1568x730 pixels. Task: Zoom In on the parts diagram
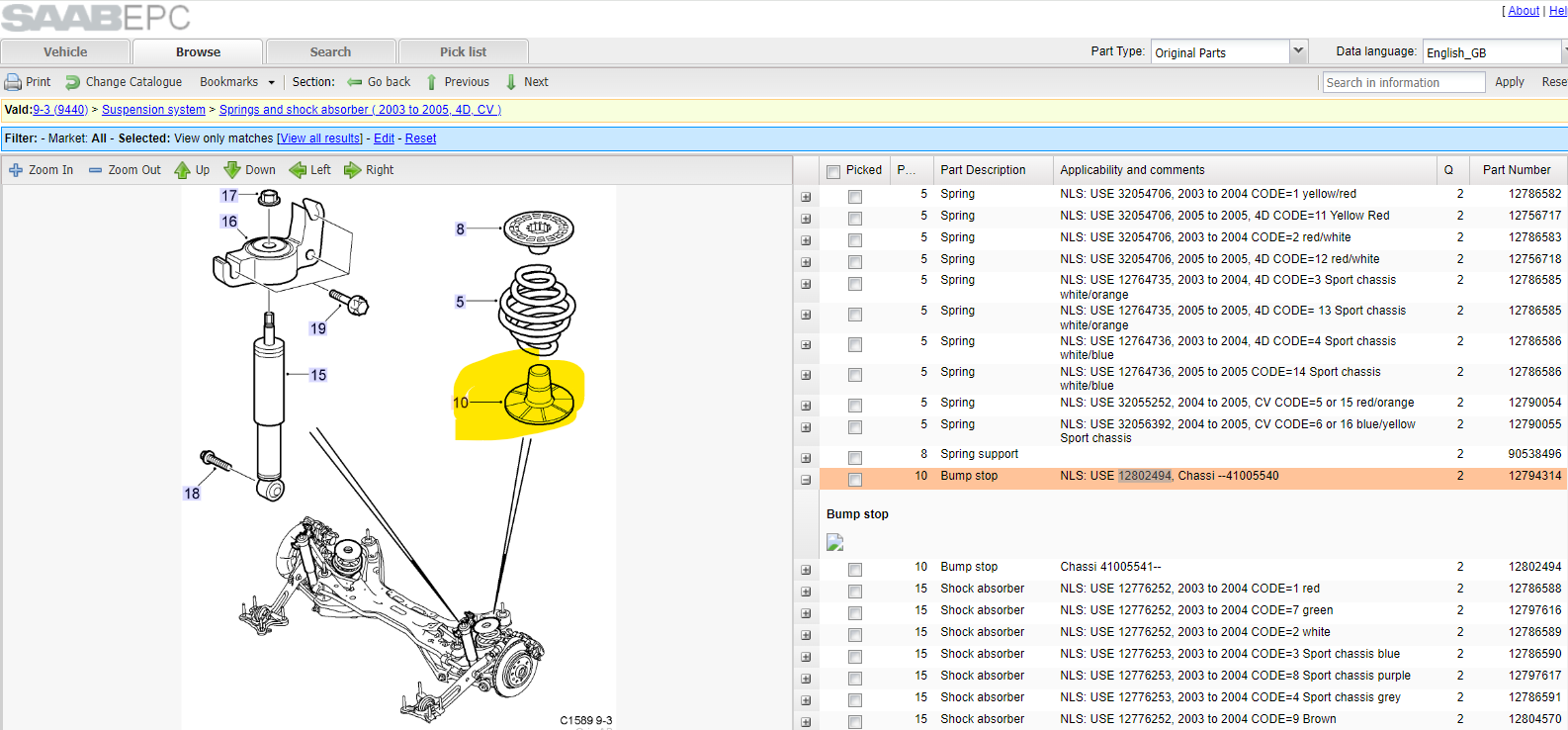coord(42,170)
